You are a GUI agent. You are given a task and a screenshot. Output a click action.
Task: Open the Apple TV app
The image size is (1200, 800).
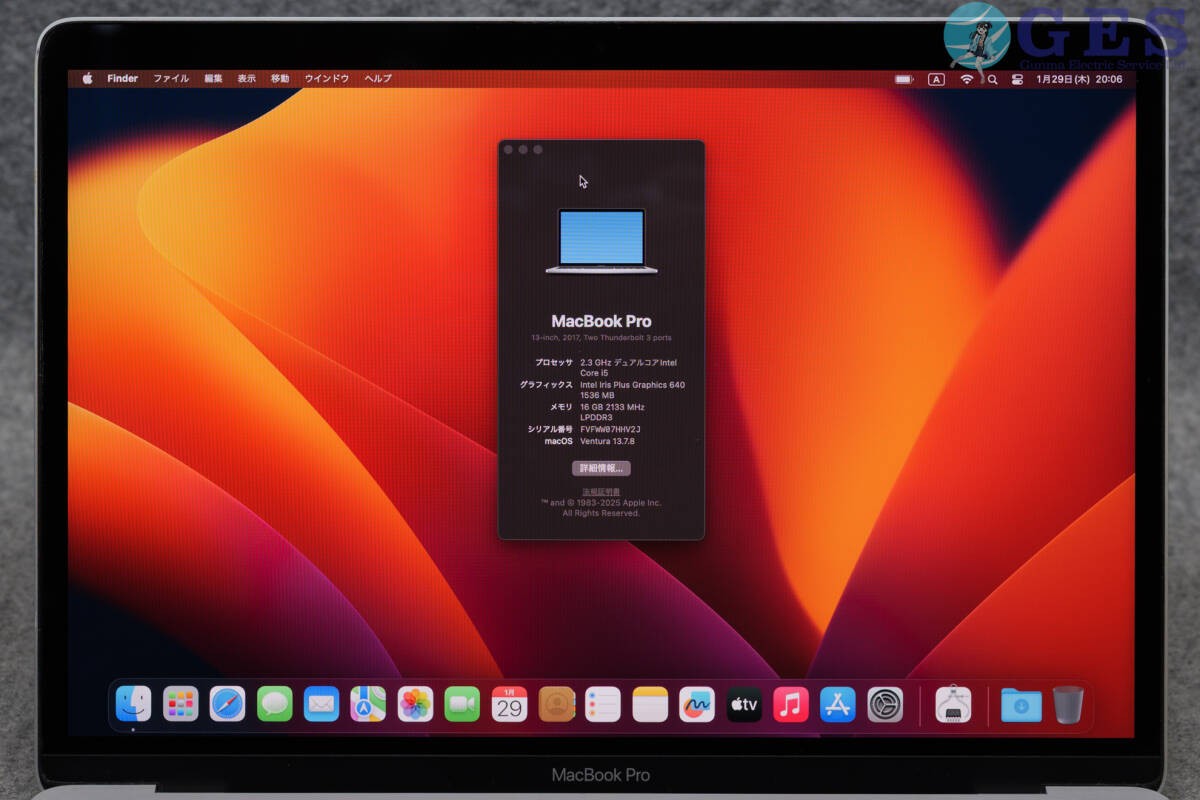(x=744, y=704)
